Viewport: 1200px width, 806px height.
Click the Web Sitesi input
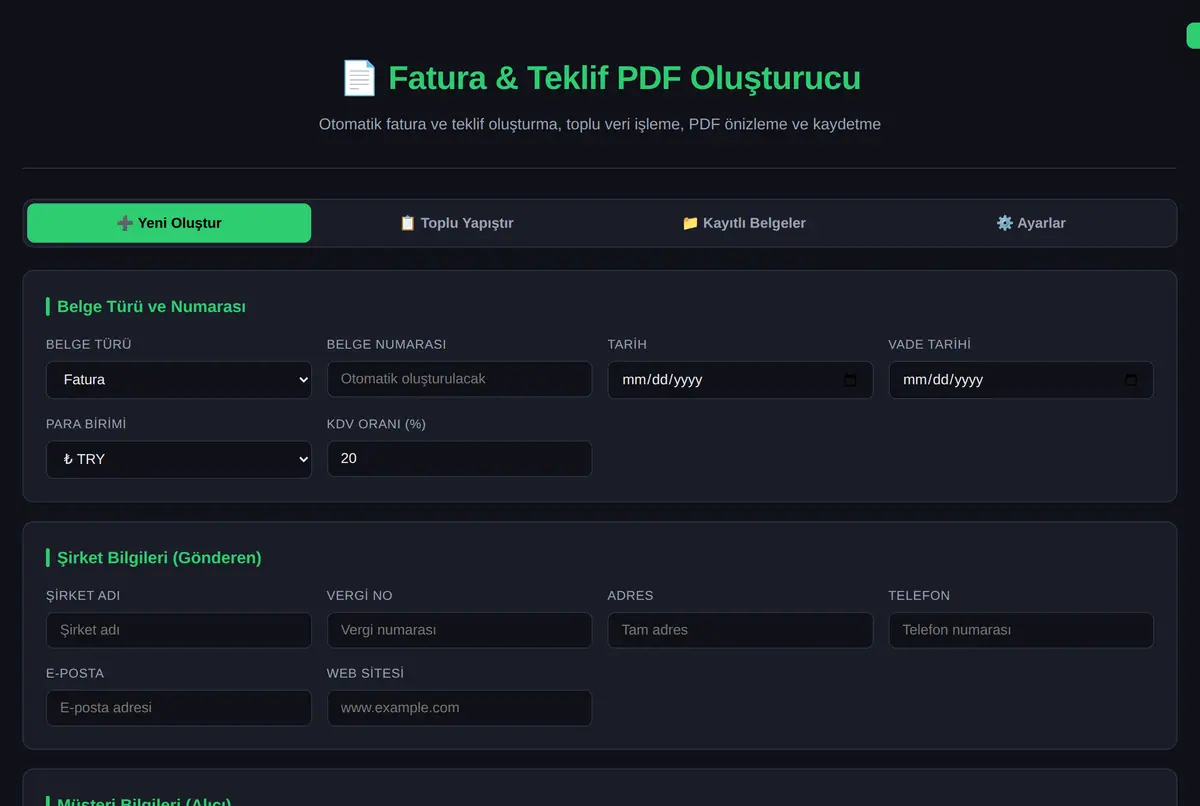pos(460,708)
